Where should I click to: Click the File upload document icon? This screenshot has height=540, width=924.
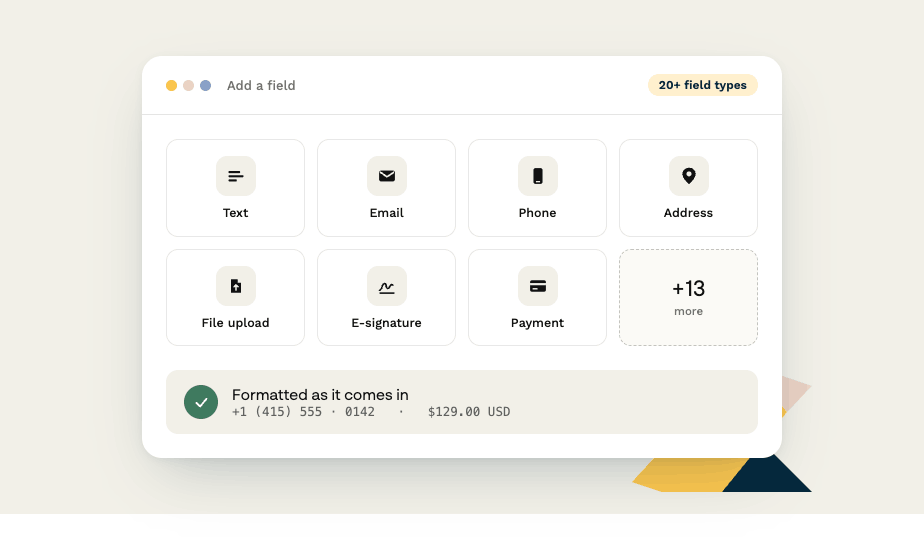click(x=236, y=286)
